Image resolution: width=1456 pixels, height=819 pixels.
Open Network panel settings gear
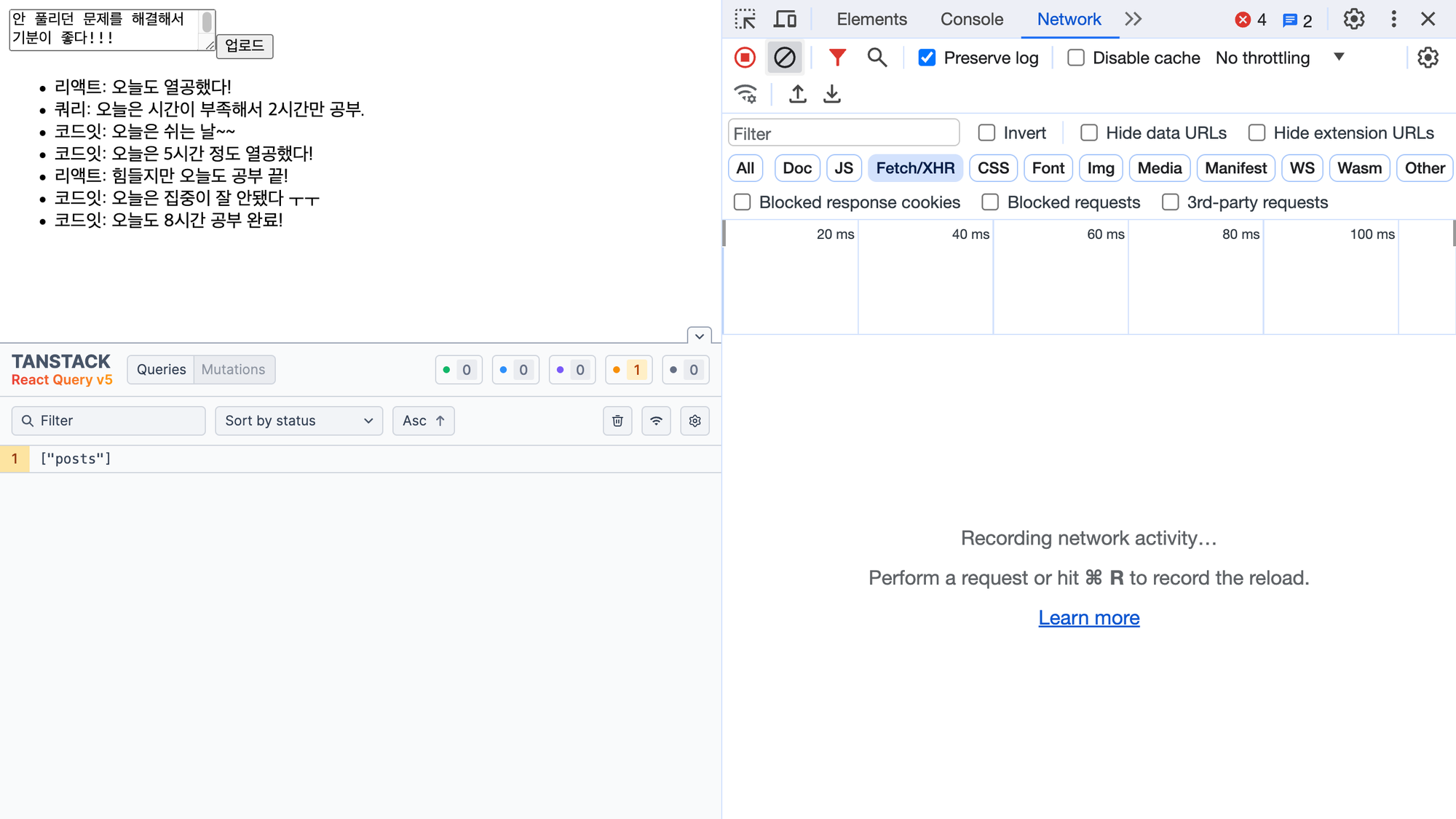point(1428,58)
